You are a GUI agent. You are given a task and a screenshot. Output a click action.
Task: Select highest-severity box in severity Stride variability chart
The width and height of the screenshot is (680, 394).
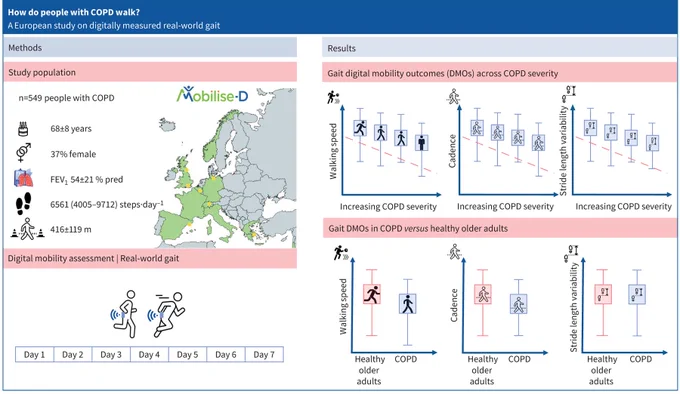click(653, 143)
